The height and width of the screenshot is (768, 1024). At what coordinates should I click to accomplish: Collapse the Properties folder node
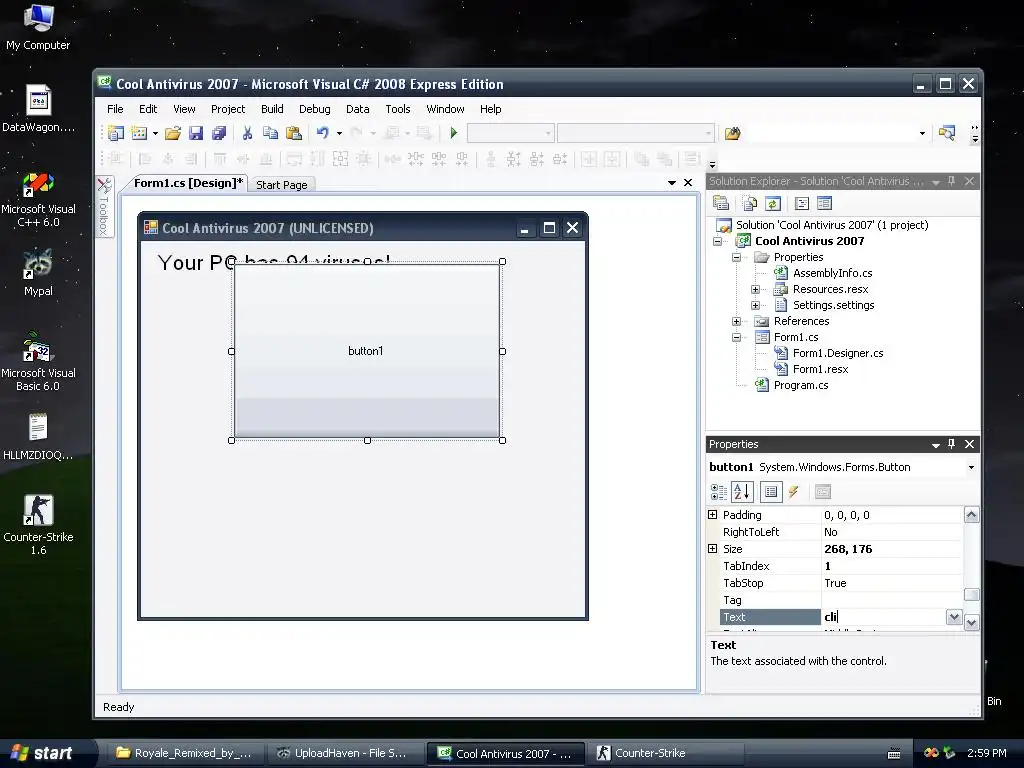click(x=736, y=257)
